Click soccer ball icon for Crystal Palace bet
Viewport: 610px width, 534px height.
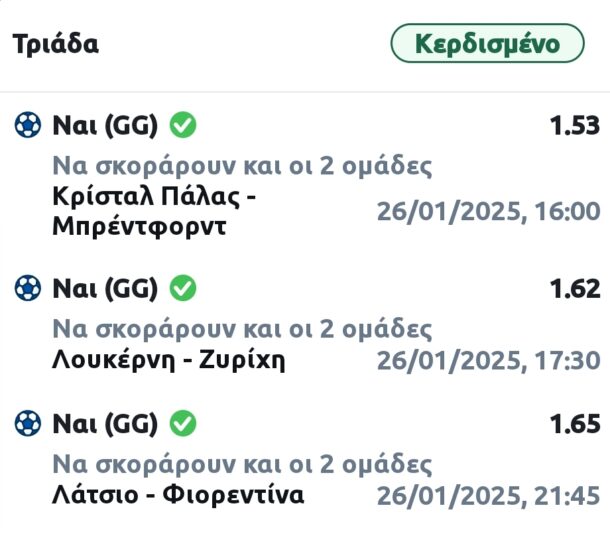[x=27, y=125]
